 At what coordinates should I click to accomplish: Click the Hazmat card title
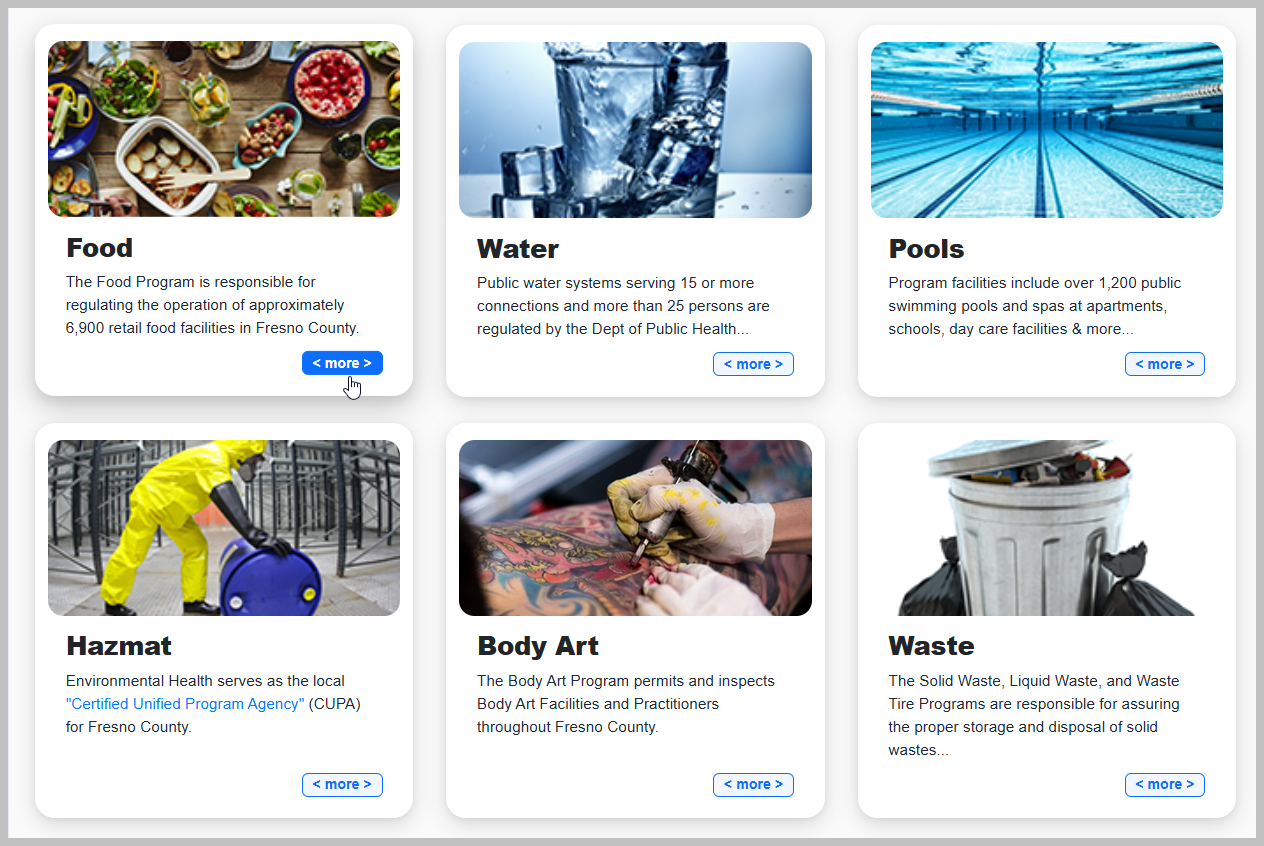(x=119, y=646)
